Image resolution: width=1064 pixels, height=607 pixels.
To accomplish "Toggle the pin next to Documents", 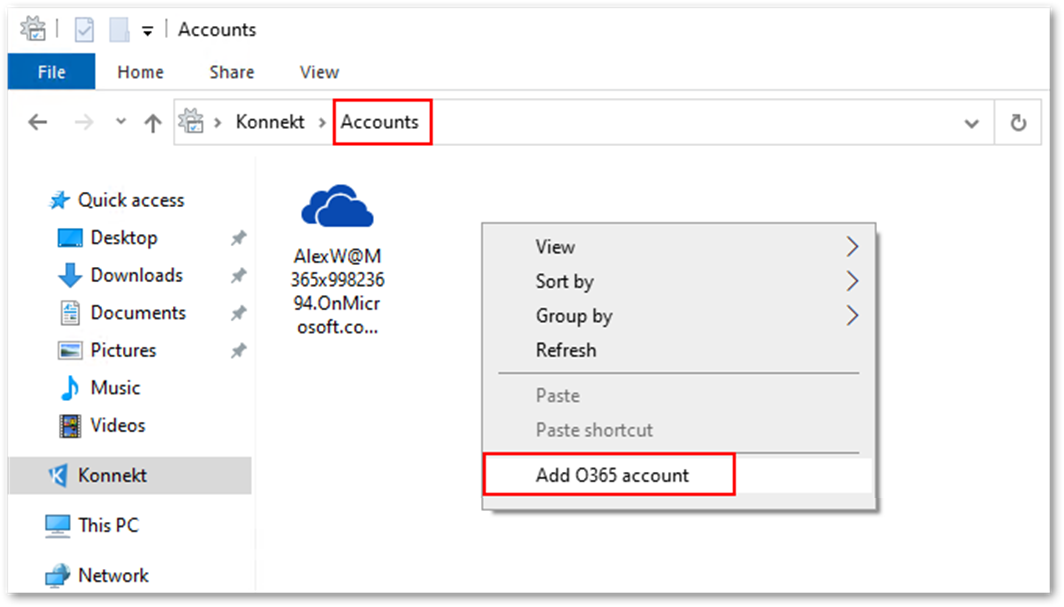I will 238,313.
